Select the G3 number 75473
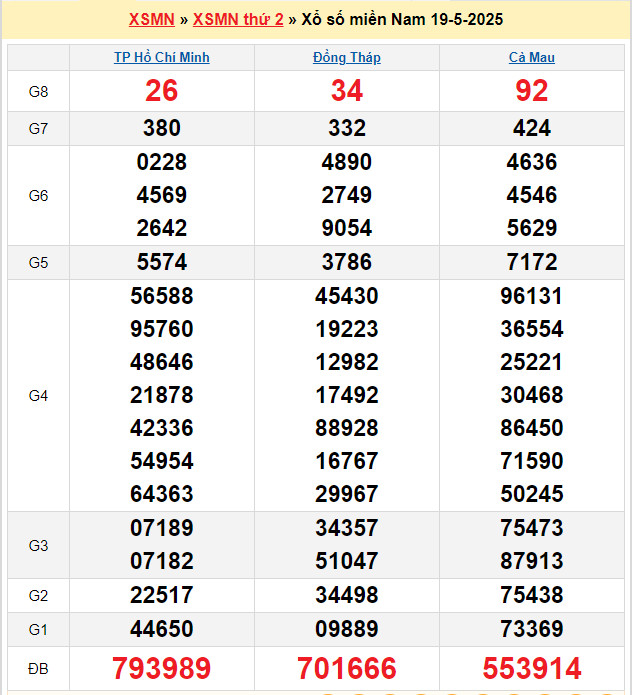Viewport: 632px width, 695px height. pyautogui.click(x=532, y=528)
